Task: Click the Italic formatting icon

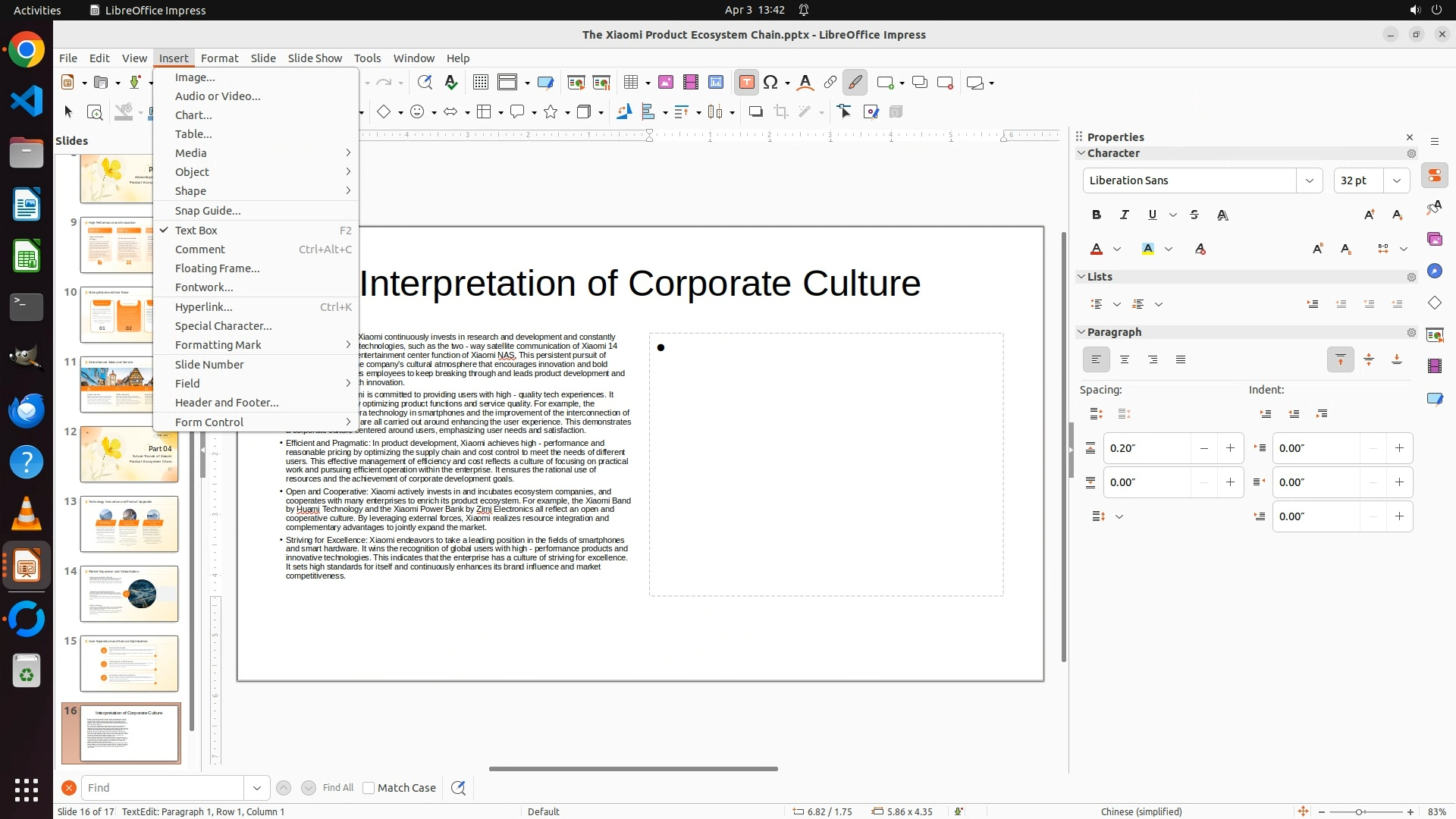Action: pyautogui.click(x=1125, y=215)
